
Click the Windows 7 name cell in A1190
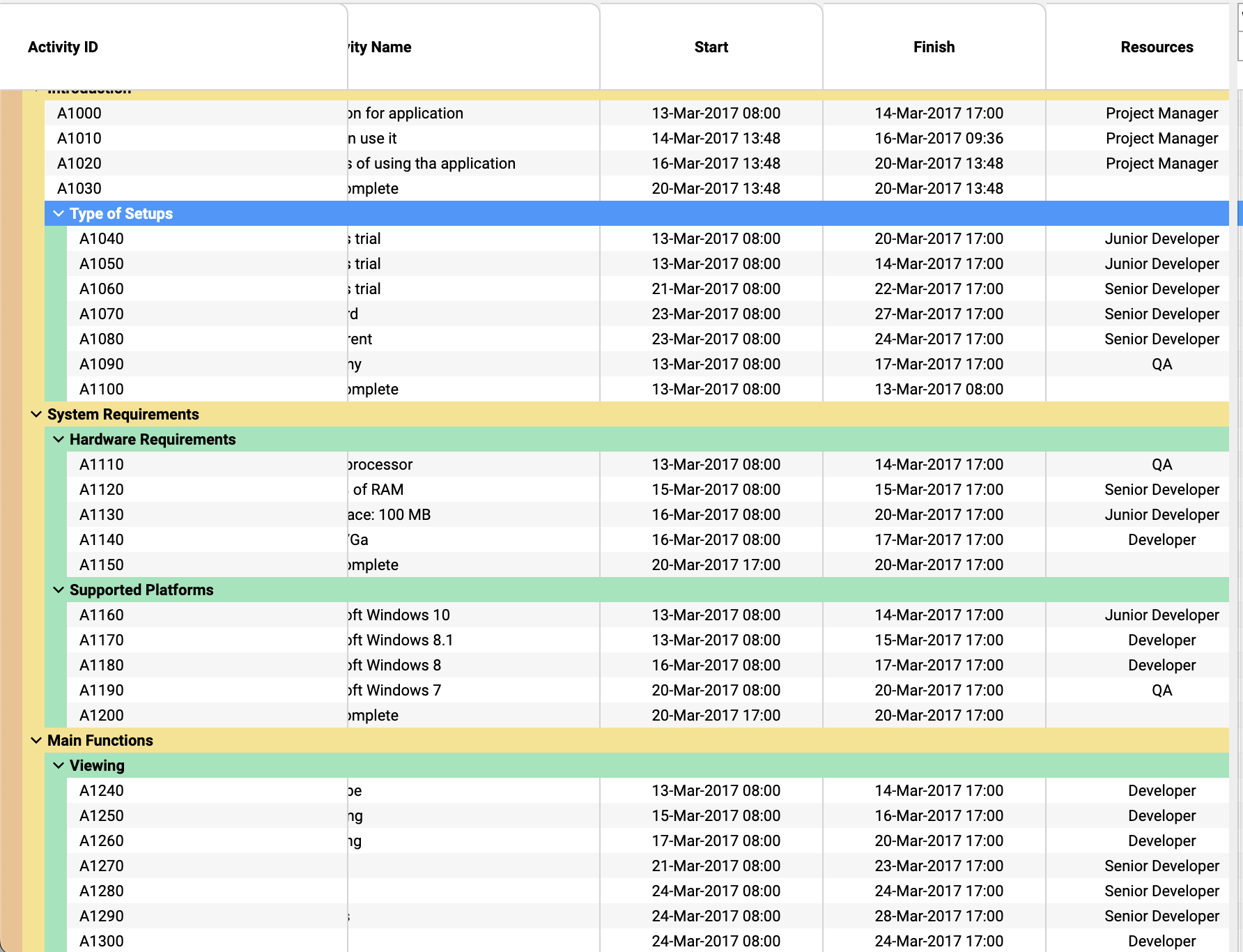tap(395, 691)
